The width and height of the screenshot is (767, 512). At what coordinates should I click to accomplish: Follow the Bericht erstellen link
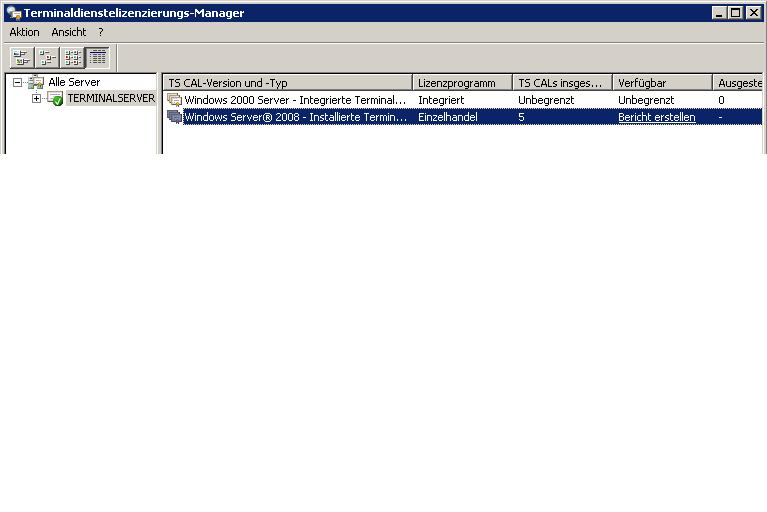[x=656, y=117]
